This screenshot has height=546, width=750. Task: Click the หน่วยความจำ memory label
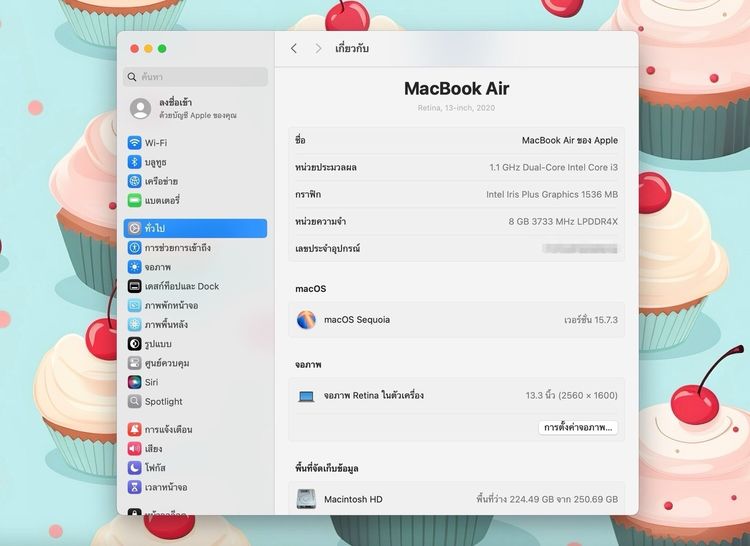tap(320, 221)
